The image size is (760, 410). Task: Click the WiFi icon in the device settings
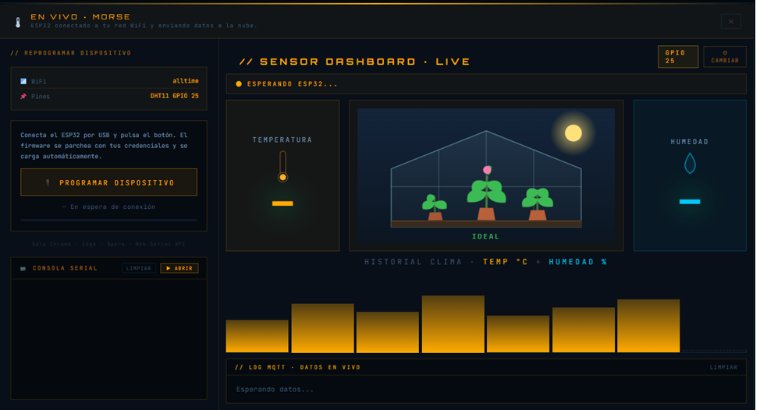click(x=23, y=81)
